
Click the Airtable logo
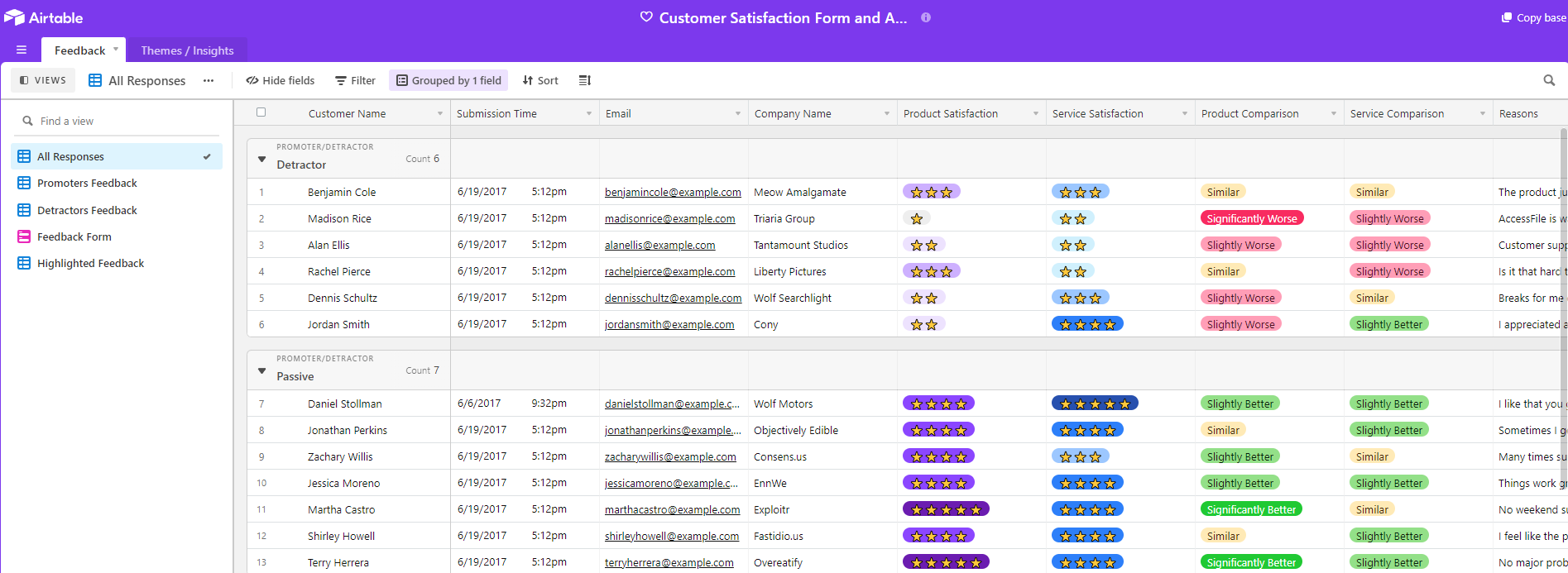43,17
